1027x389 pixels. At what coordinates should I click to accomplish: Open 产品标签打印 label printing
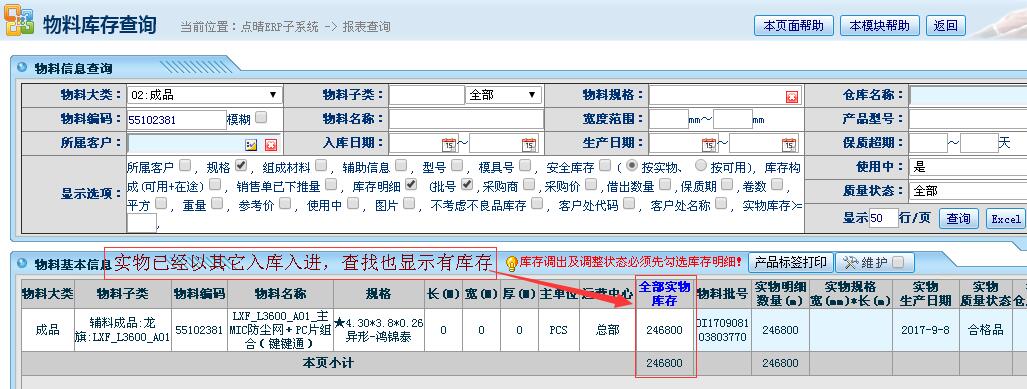coord(791,263)
